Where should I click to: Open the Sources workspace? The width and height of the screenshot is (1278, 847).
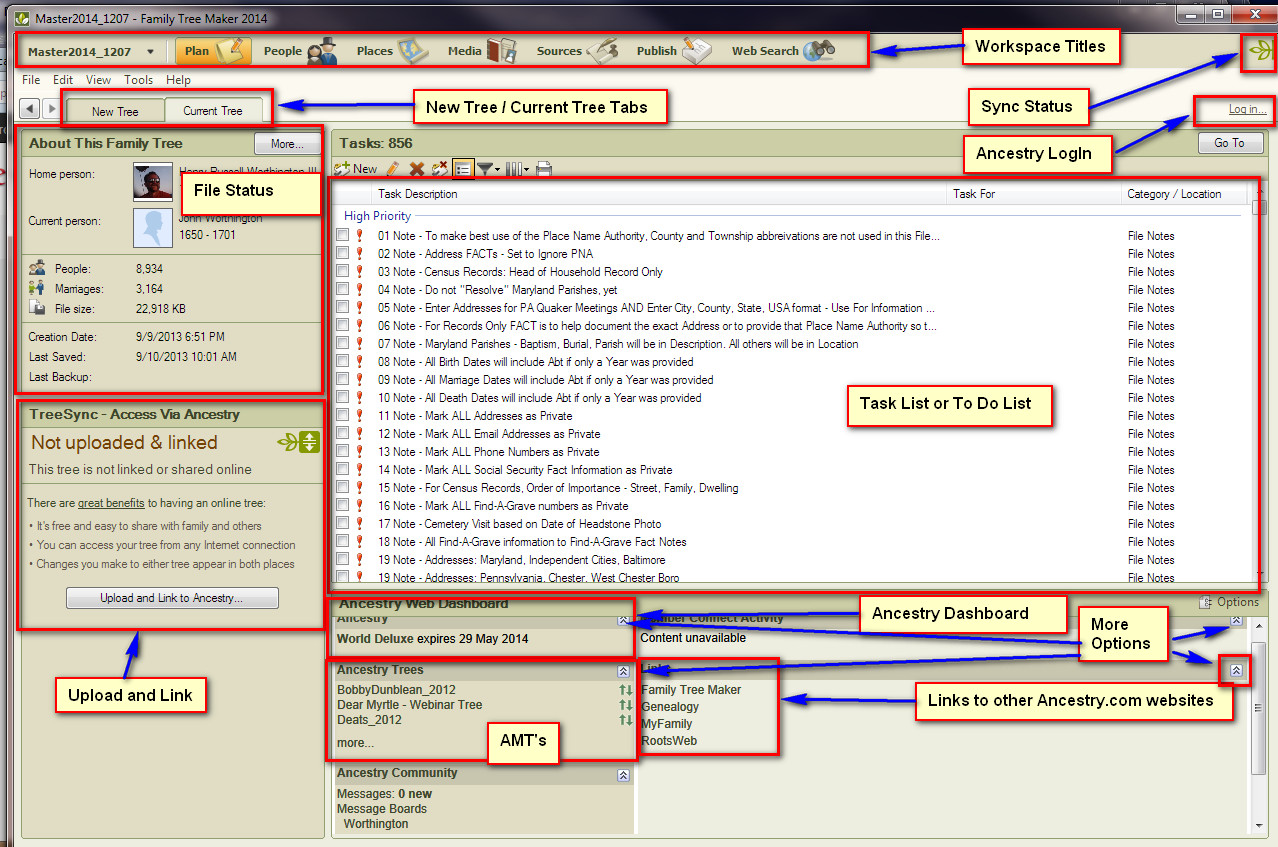pyautogui.click(x=576, y=51)
